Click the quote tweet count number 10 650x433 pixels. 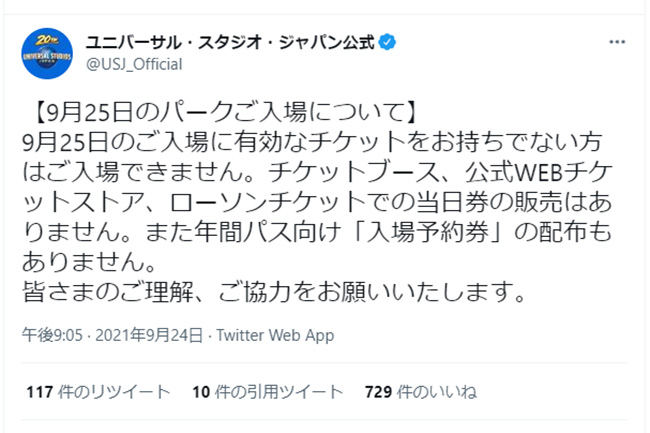(199, 391)
